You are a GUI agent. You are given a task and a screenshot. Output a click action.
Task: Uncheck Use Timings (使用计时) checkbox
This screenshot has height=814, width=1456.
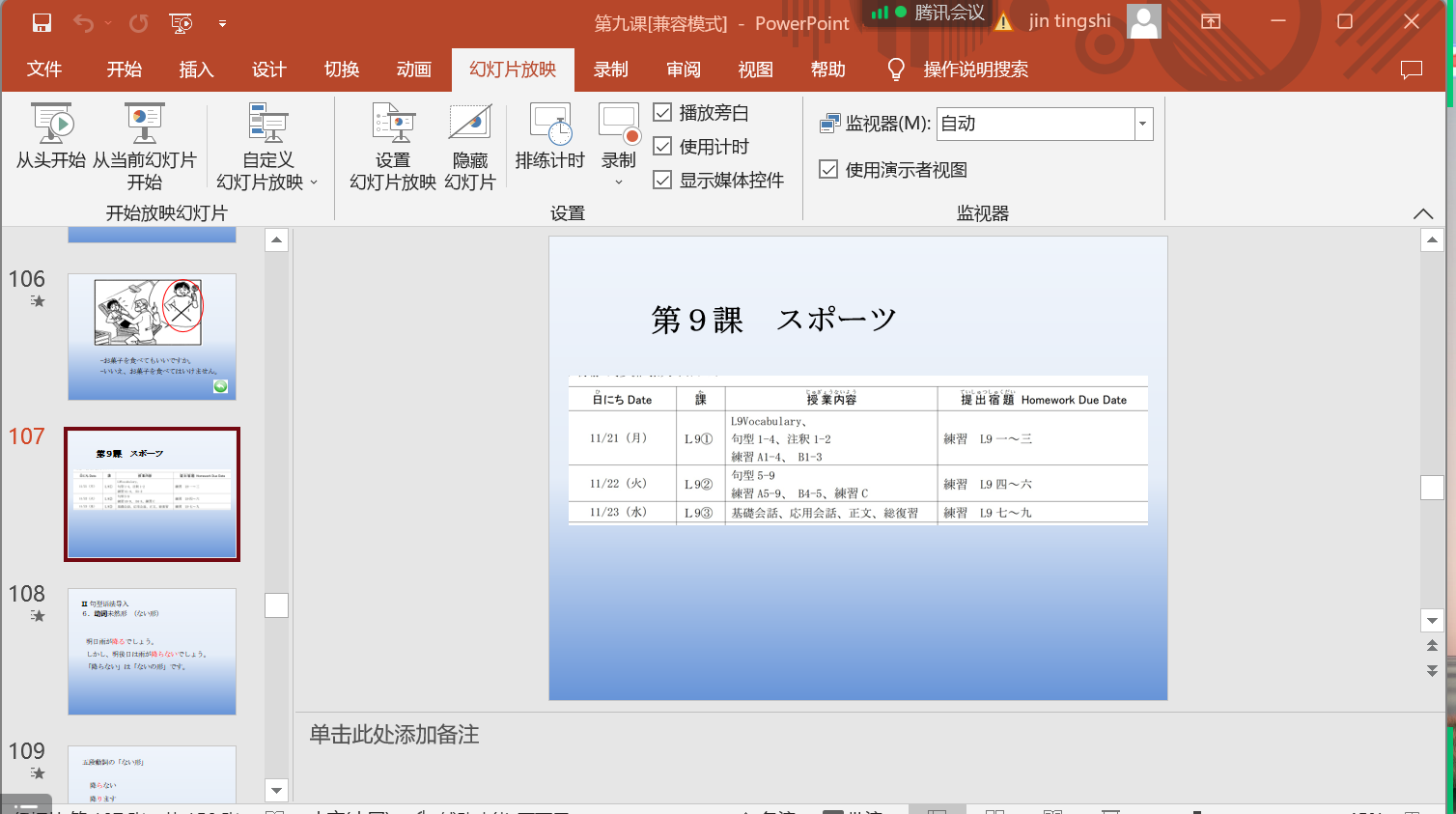coord(662,147)
